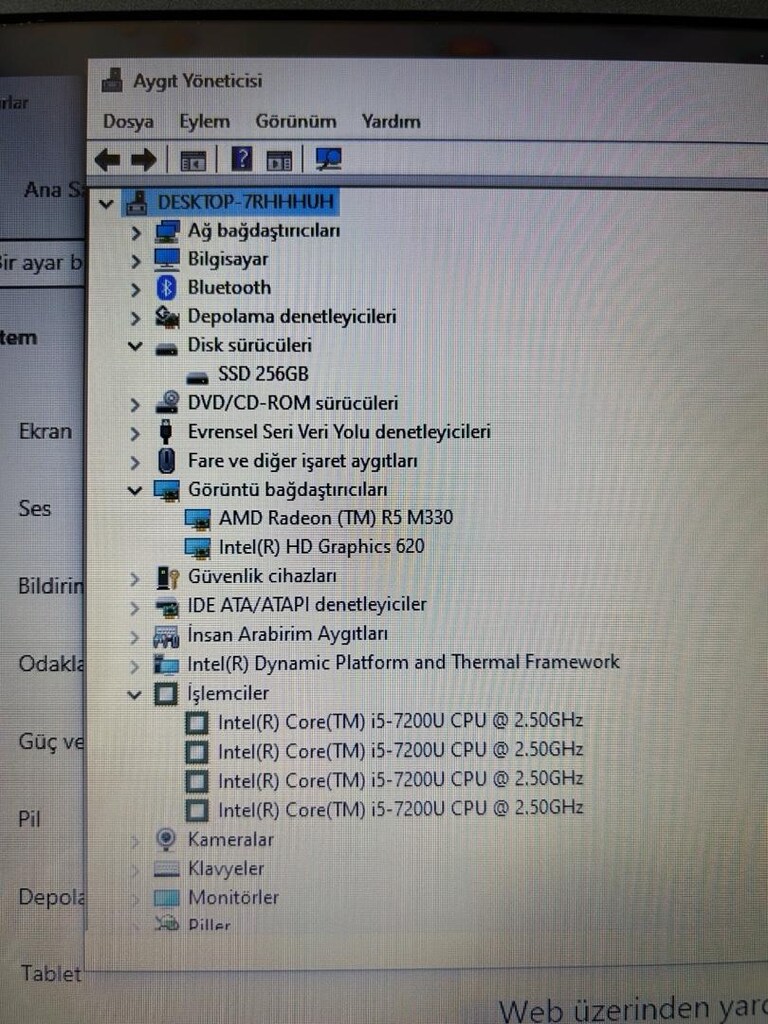768x1024 pixels.
Task: Open Tablet in the Settings window sidebar
Action: point(51,974)
